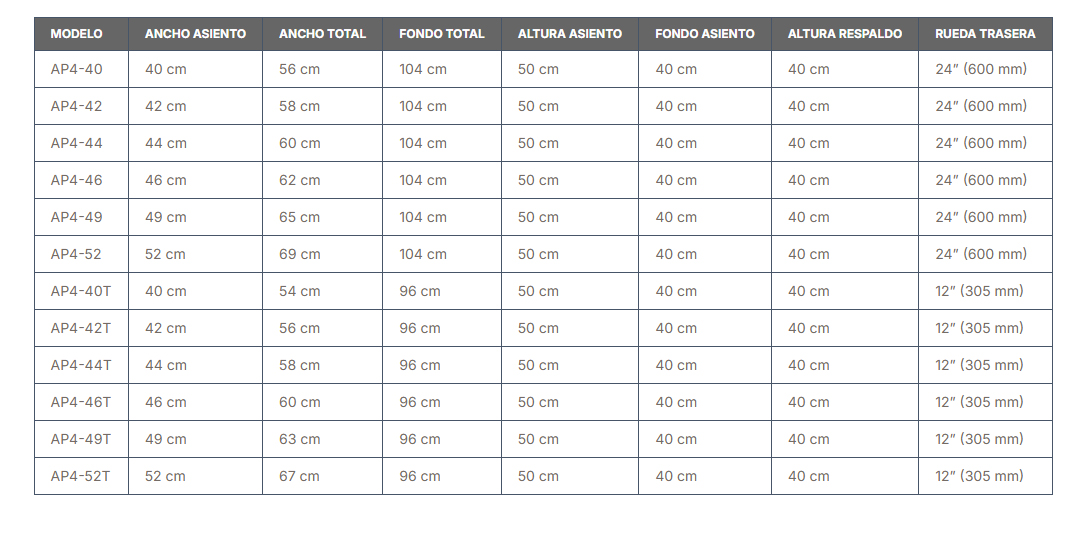Select the AP4-46 row label
Viewport: 1076px width, 533px height.
coord(76,181)
